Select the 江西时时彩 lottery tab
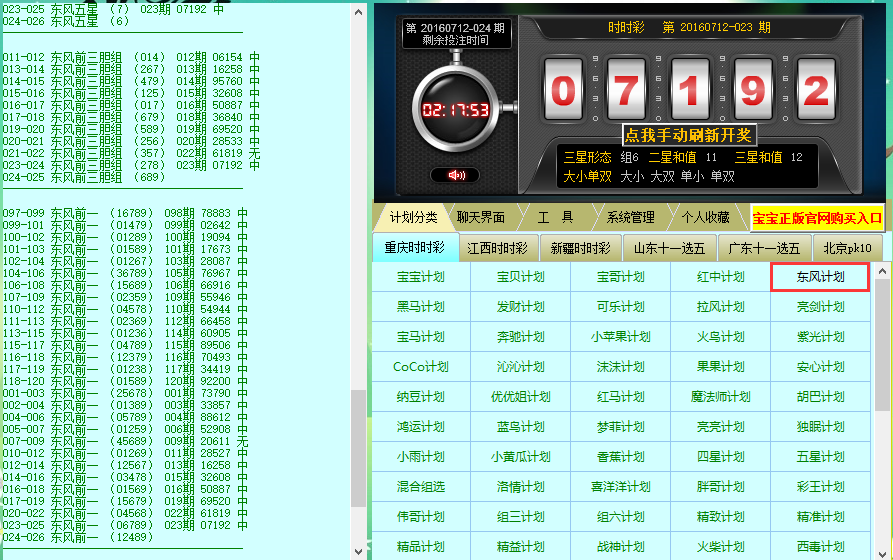The width and height of the screenshot is (893, 560). 497,248
